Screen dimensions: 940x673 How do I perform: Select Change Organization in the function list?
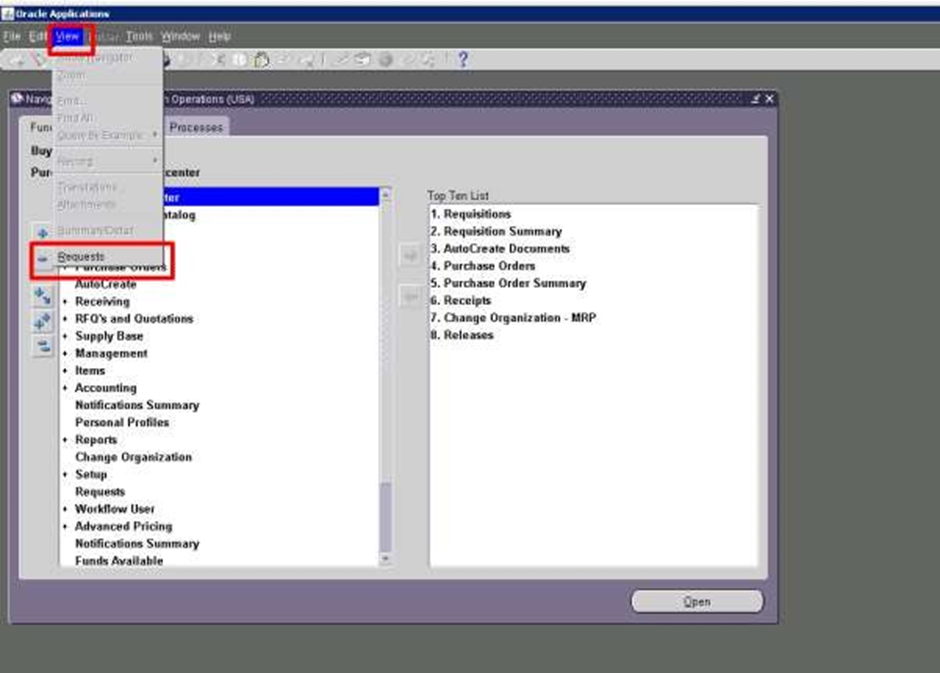[x=133, y=457]
